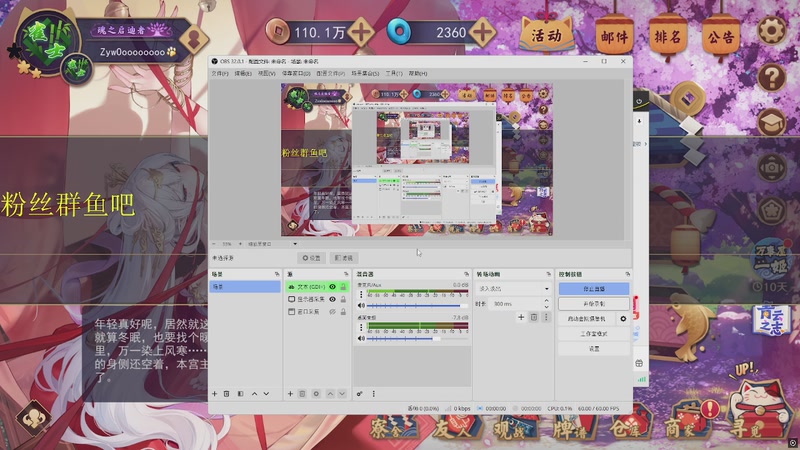Screen dimensions: 800x450
Task: Add a new source with the Sources plus icon
Action: tap(290, 394)
